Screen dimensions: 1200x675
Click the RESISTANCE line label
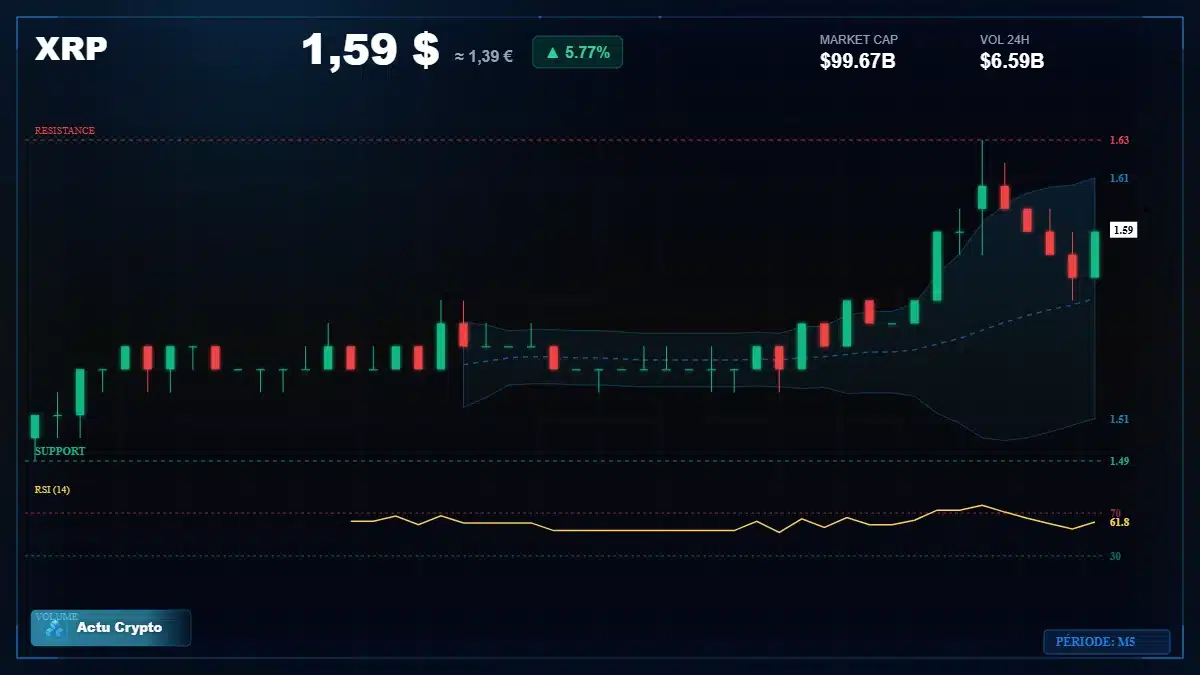(65, 131)
